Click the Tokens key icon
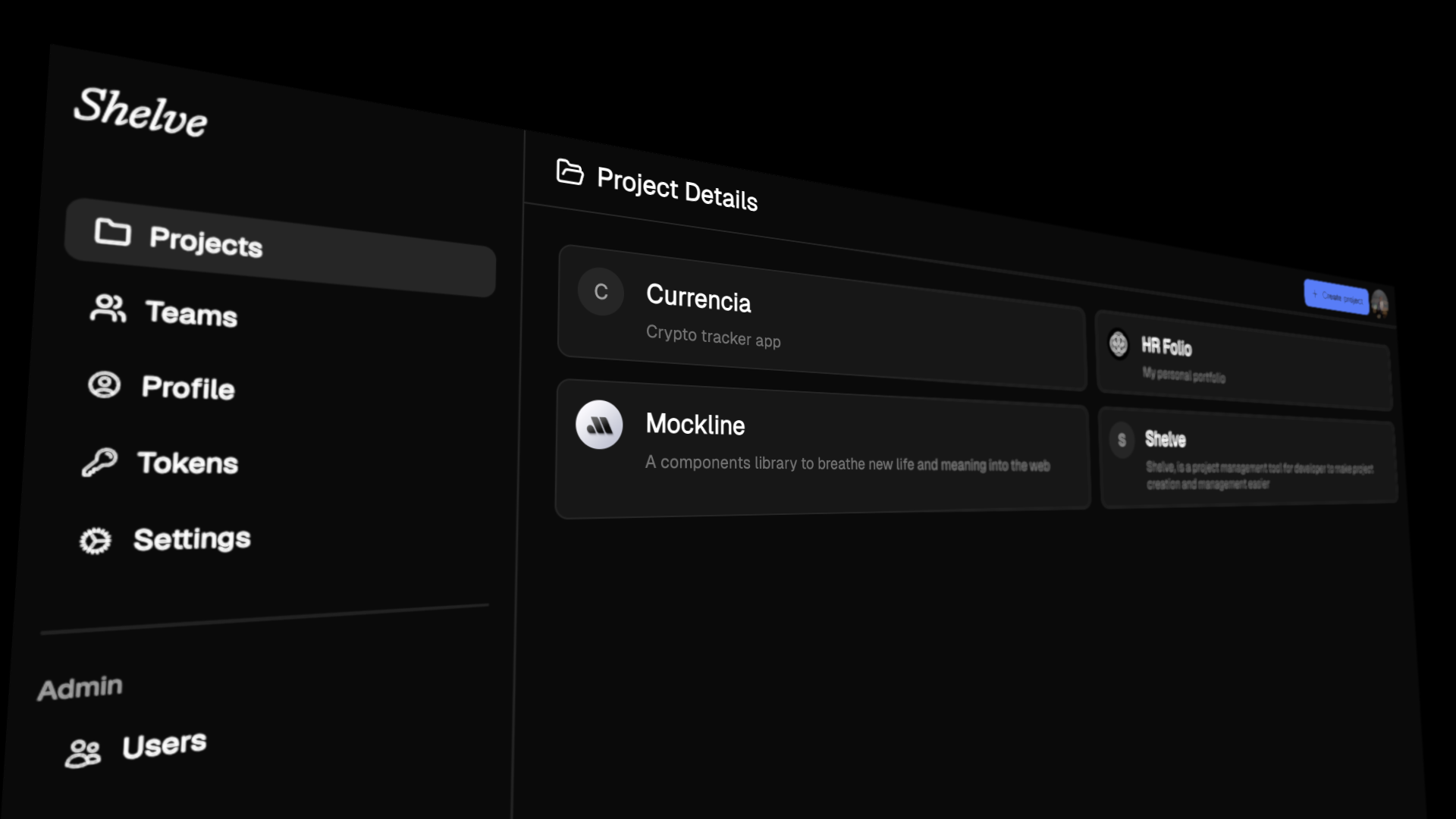The image size is (1456, 819). [x=99, y=461]
